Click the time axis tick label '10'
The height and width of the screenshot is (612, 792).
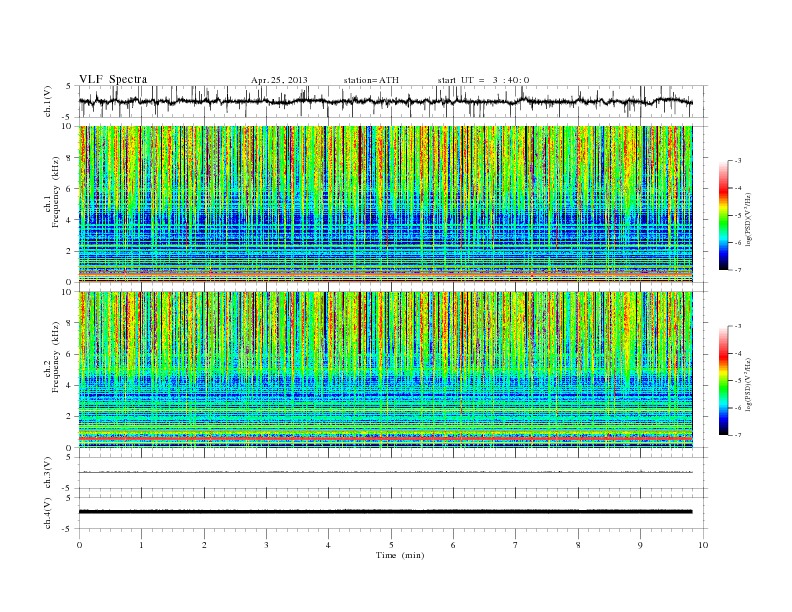(x=703, y=545)
